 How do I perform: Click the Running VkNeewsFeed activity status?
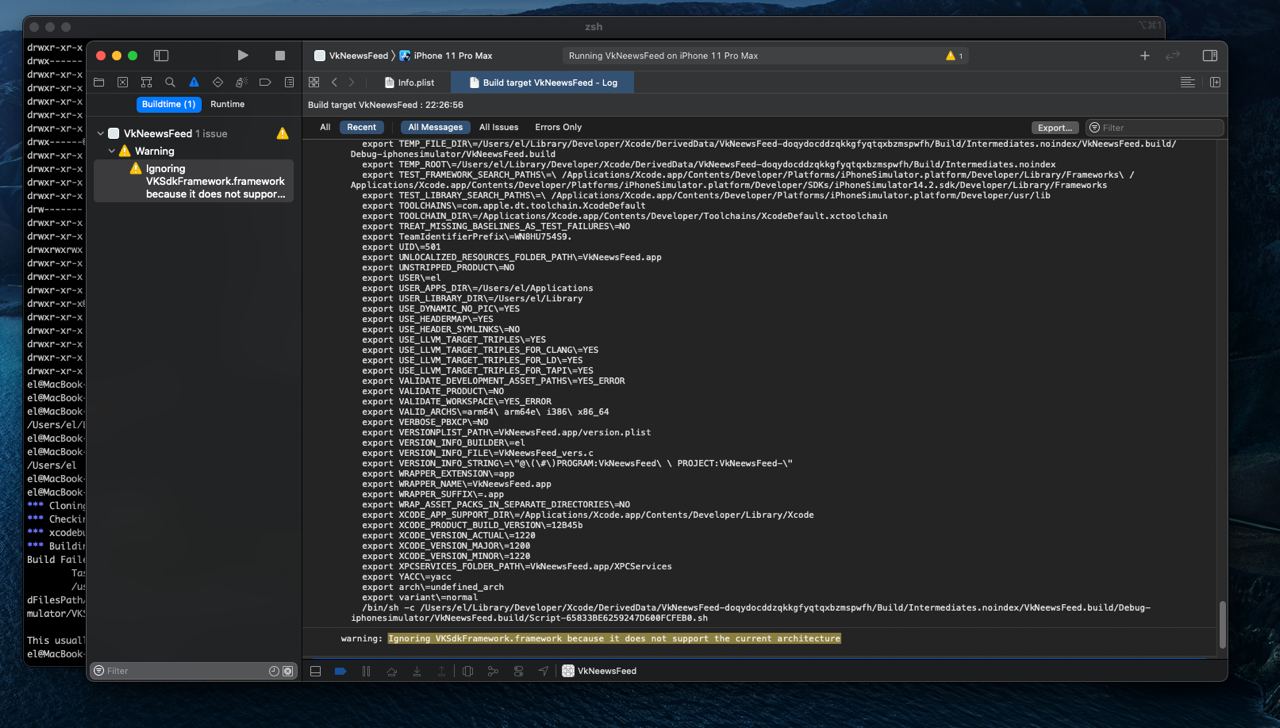[663, 56]
